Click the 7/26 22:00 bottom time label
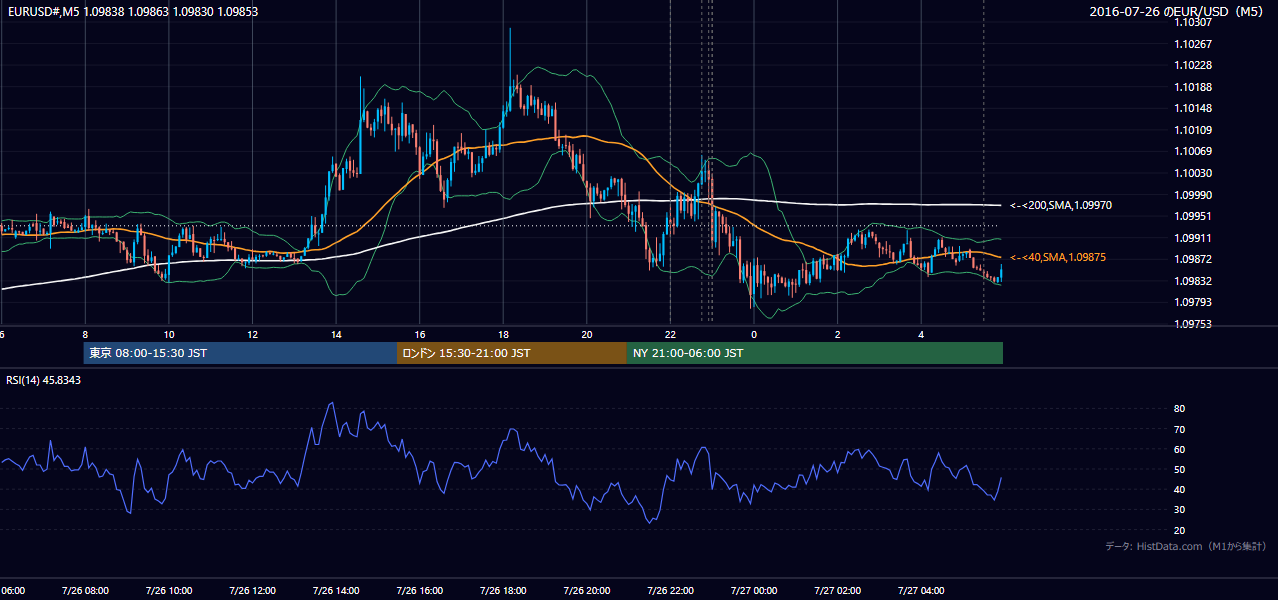Screen dimensions: 1278x600 (x=670, y=590)
